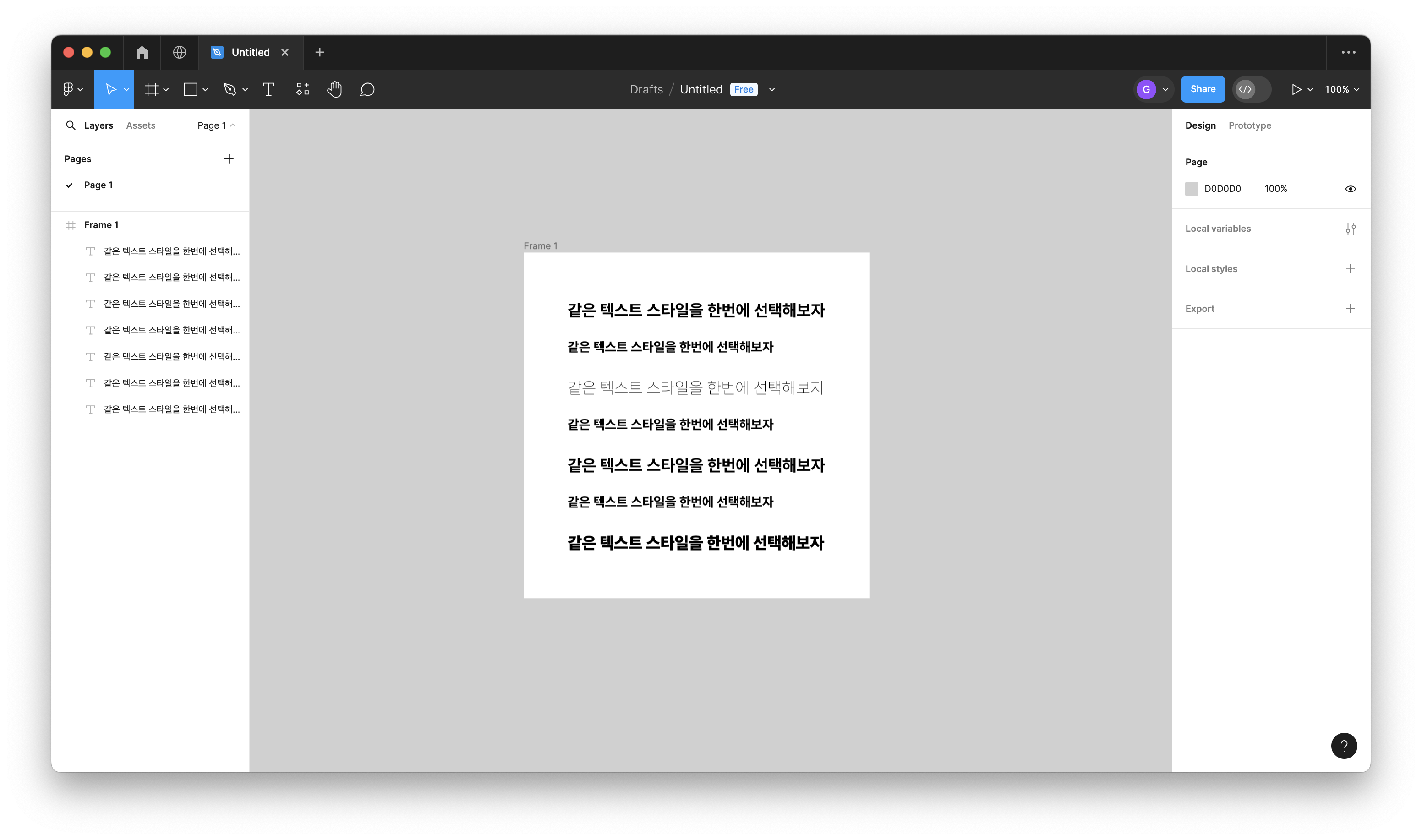The width and height of the screenshot is (1422, 840).
Task: Select the Text tool
Action: tap(268, 89)
